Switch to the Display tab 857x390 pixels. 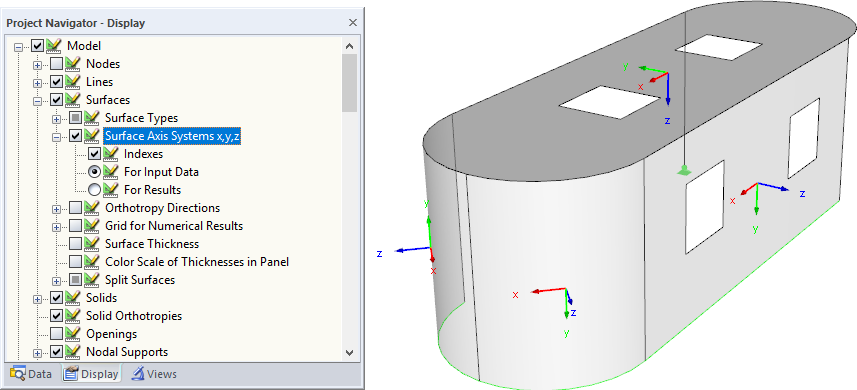pos(91,374)
